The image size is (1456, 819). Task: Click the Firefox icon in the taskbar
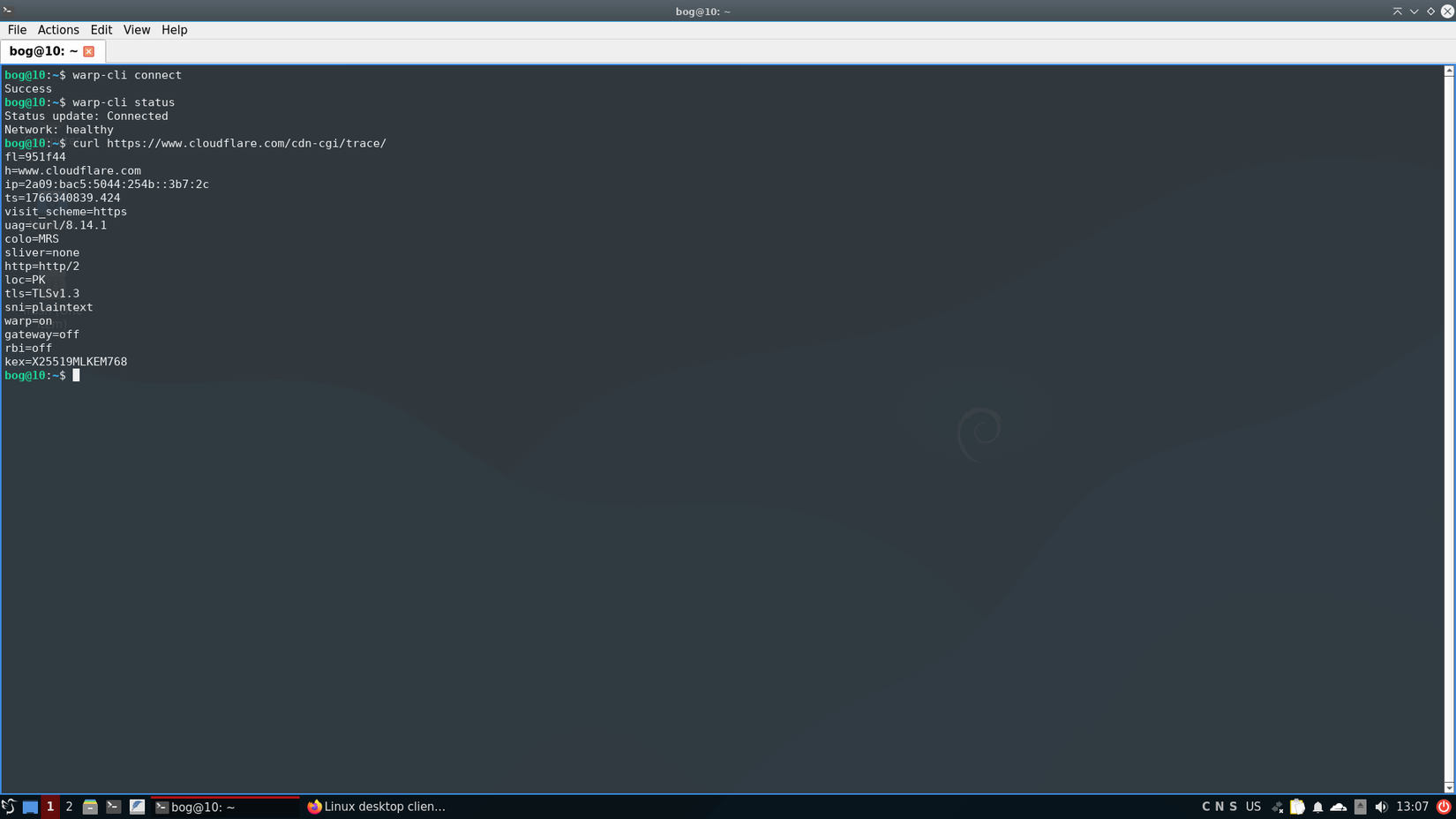click(314, 807)
